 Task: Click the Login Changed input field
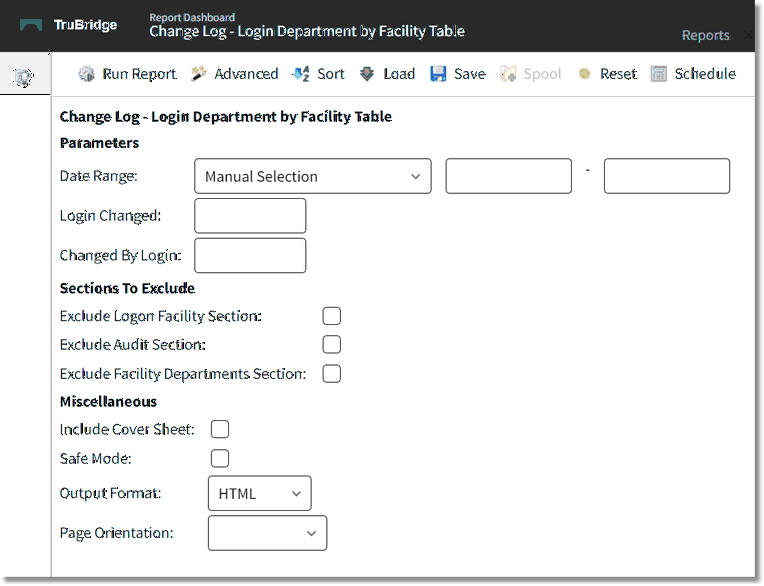[x=250, y=216]
